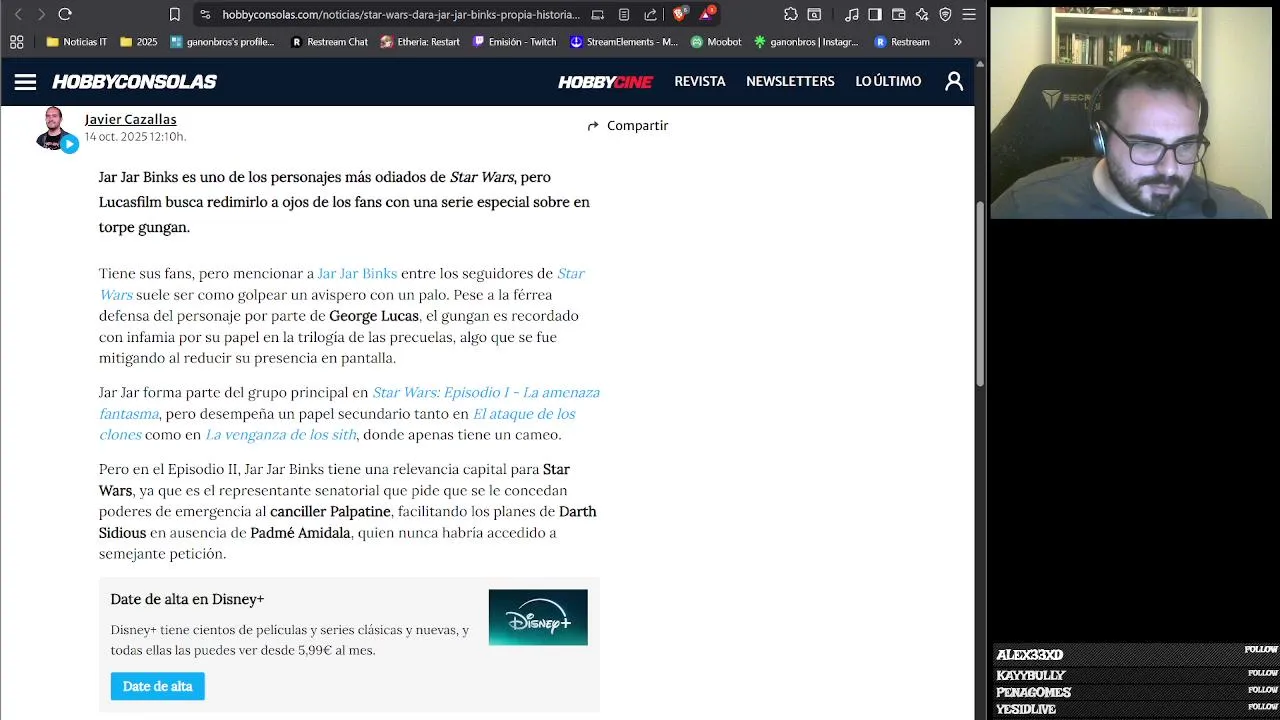Open the Emisión - Twitch bookmark
1280x720 pixels.
(x=514, y=42)
